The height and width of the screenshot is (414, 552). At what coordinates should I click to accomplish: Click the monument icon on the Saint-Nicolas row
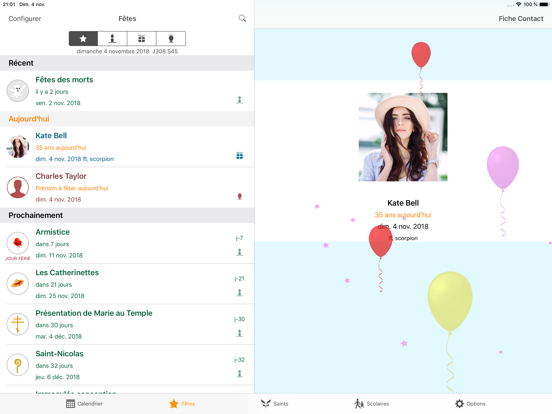coord(240,374)
